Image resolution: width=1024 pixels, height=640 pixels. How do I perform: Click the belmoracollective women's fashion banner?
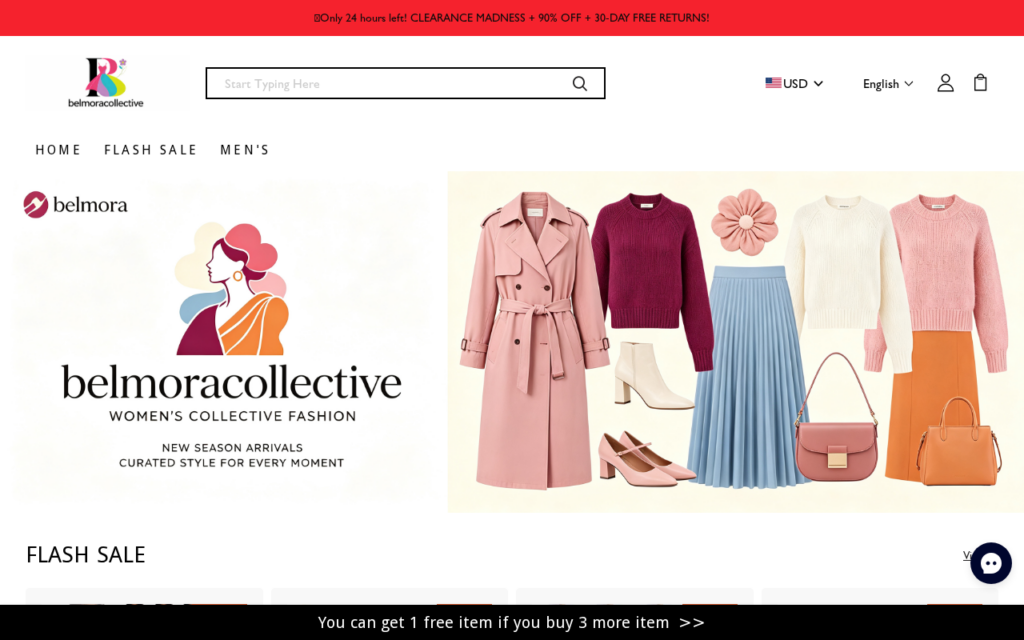[x=222, y=342]
